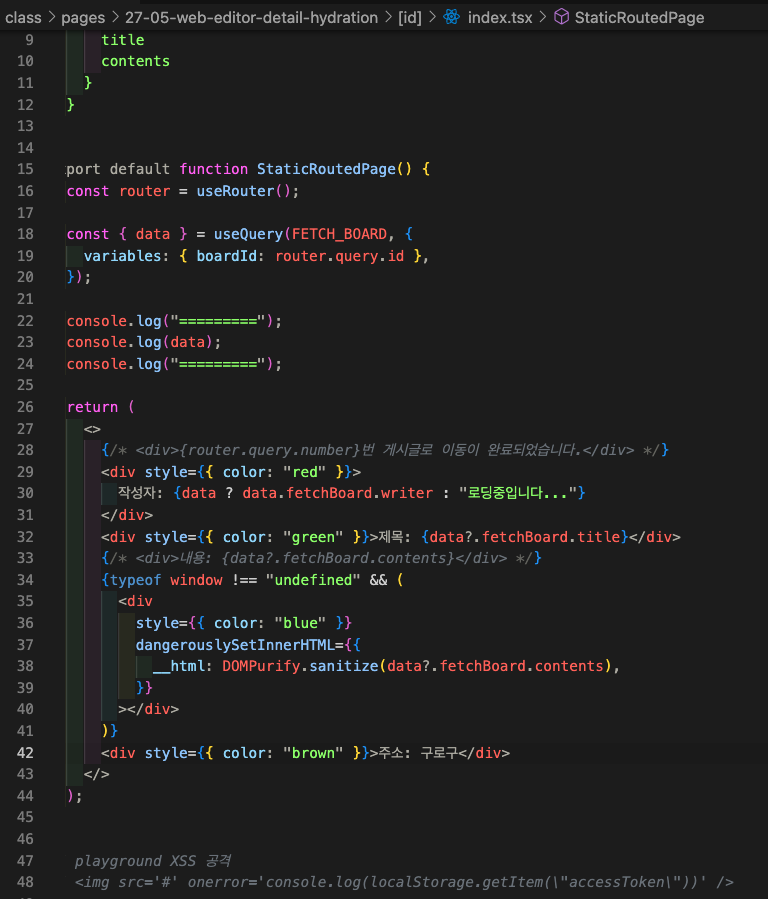Click the "undefined" string on line 34
The width and height of the screenshot is (768, 899).
pyautogui.click(x=314, y=580)
